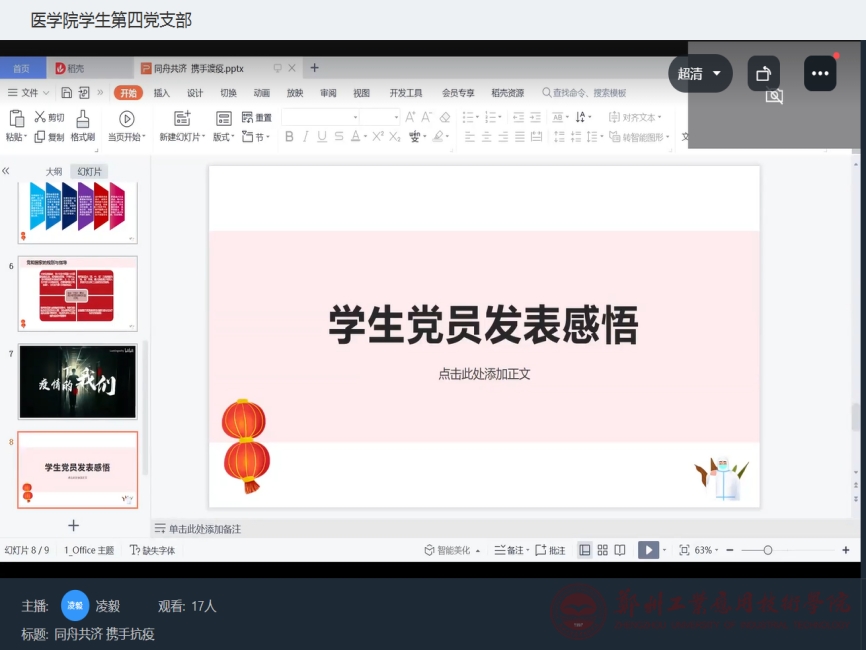Open the 超清 video quality dropdown

pos(700,73)
